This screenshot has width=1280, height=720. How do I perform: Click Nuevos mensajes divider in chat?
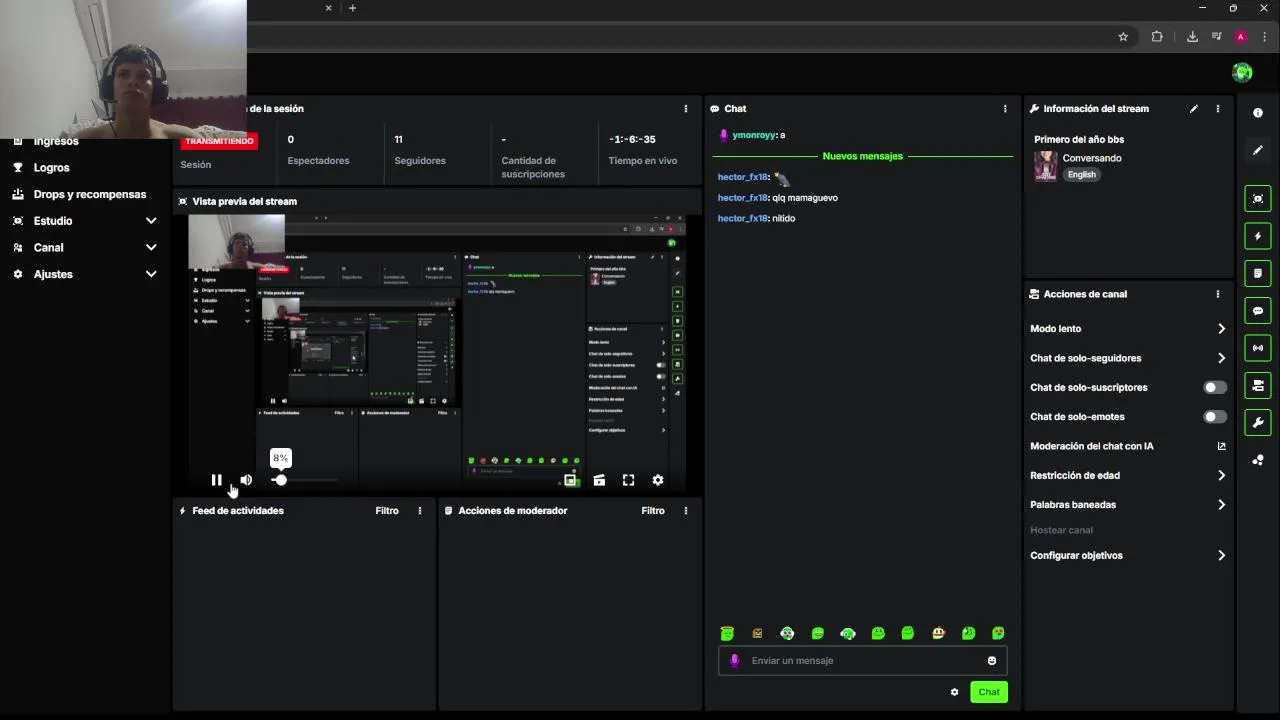863,156
